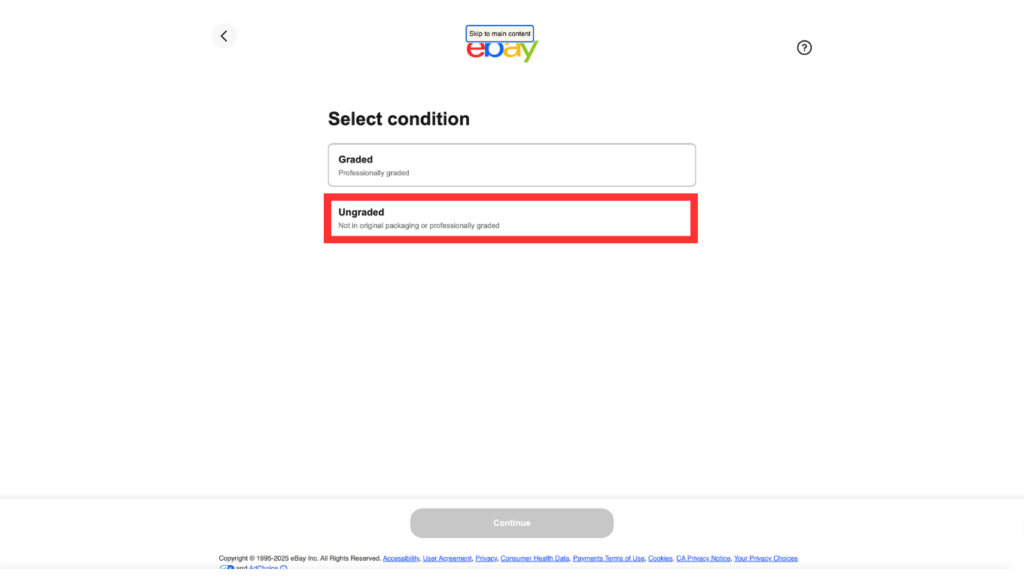Screen dimensions: 1024x587
Task: Click the Select condition heading
Action: point(398,119)
